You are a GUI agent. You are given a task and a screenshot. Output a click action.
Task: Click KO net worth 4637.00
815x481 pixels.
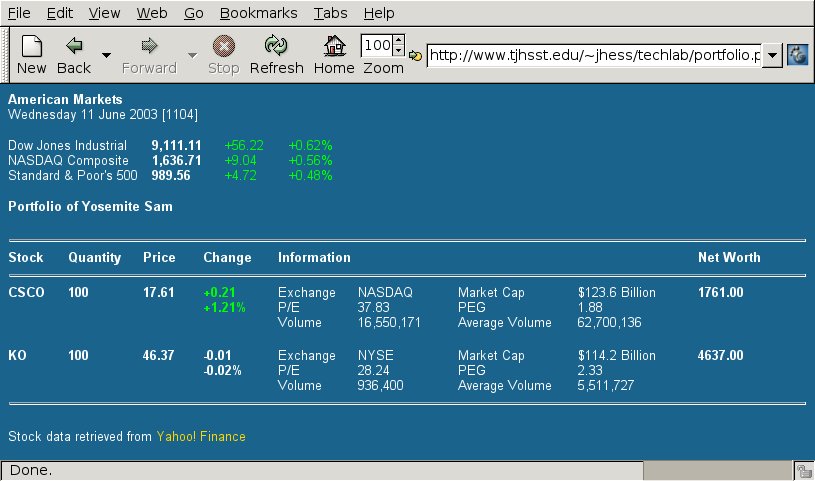click(x=720, y=355)
